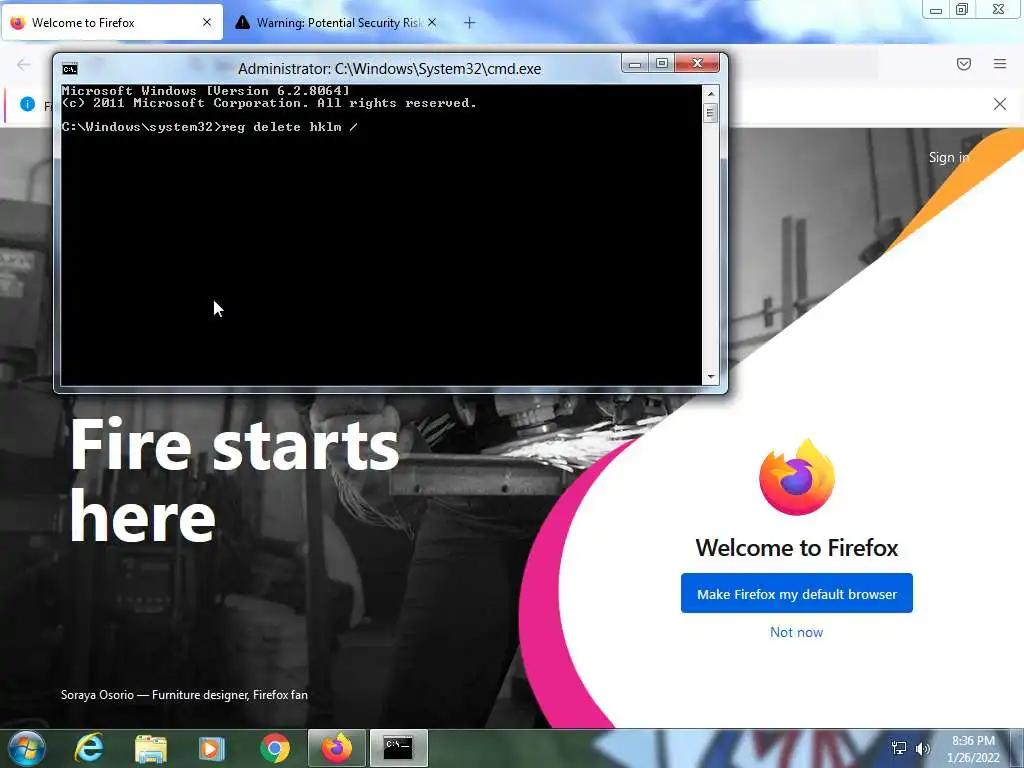
Task: Open the network tray icon
Action: coord(899,748)
